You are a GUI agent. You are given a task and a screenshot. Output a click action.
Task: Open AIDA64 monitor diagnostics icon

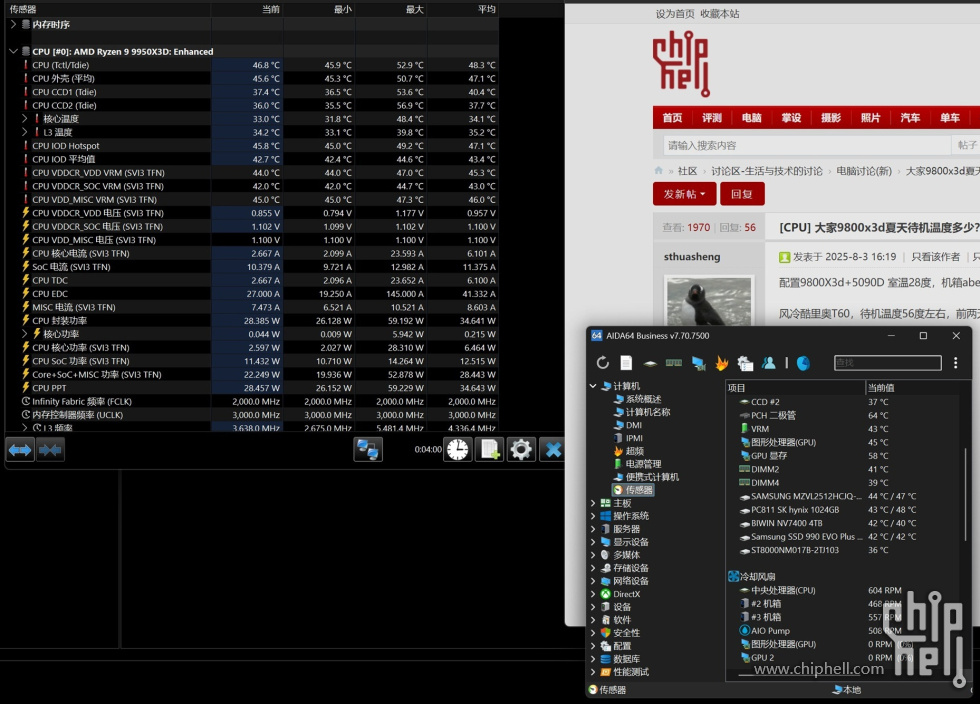(x=698, y=363)
